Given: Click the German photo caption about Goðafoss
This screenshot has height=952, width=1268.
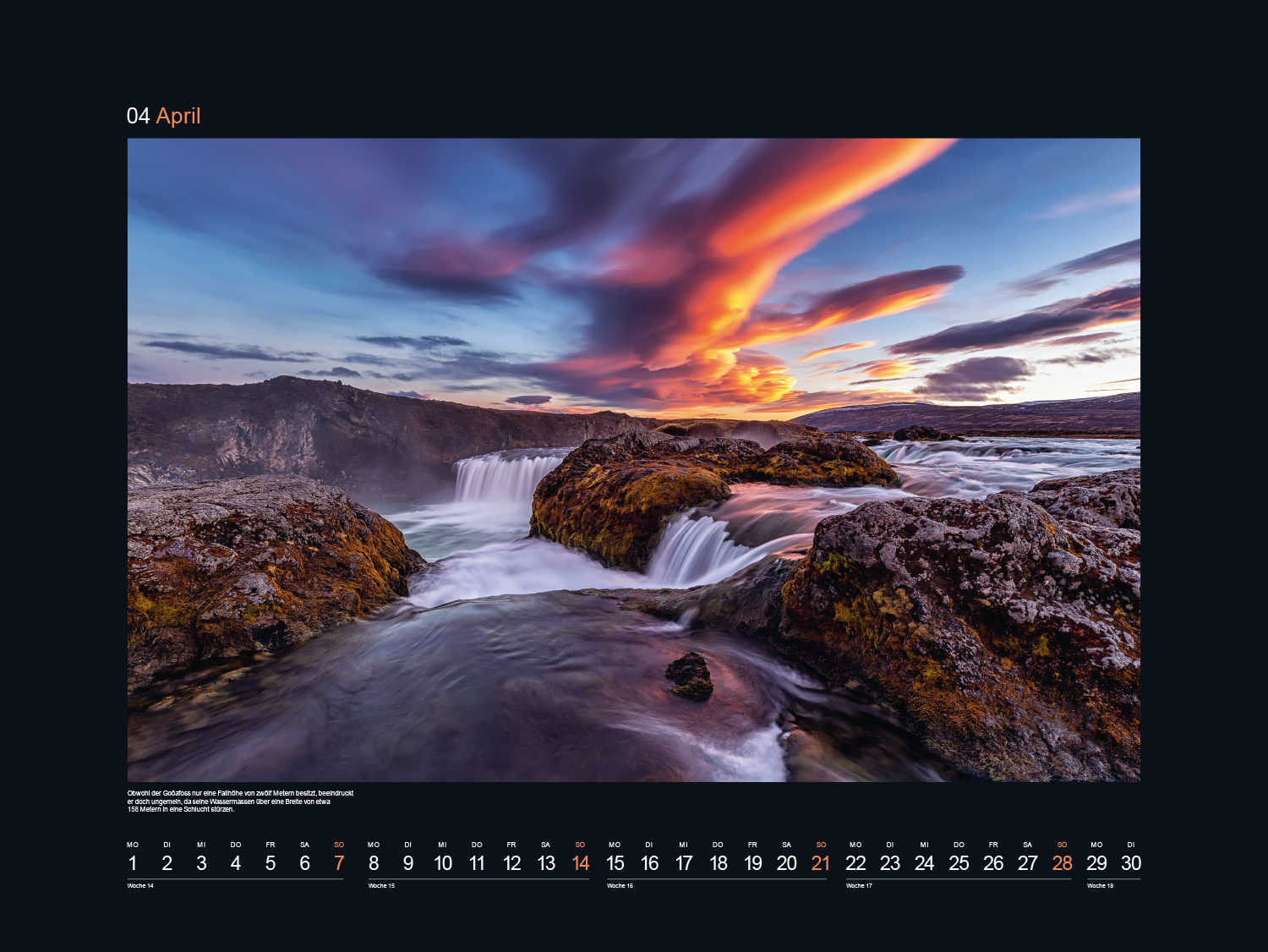Looking at the screenshot, I should coord(240,801).
